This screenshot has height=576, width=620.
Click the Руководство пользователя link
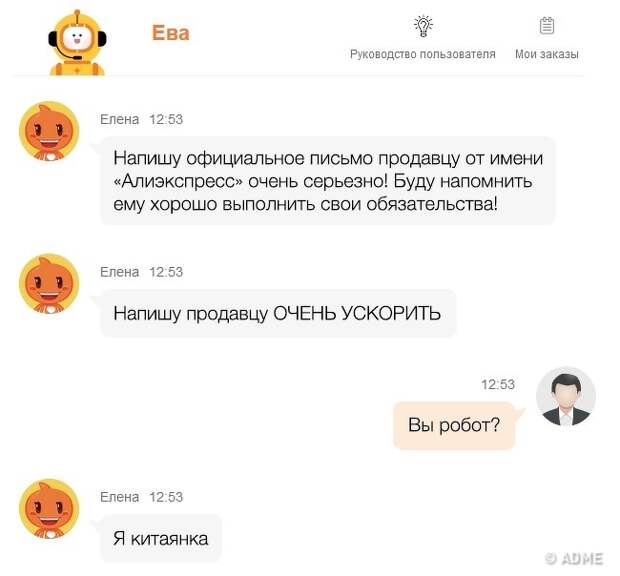[x=423, y=54]
